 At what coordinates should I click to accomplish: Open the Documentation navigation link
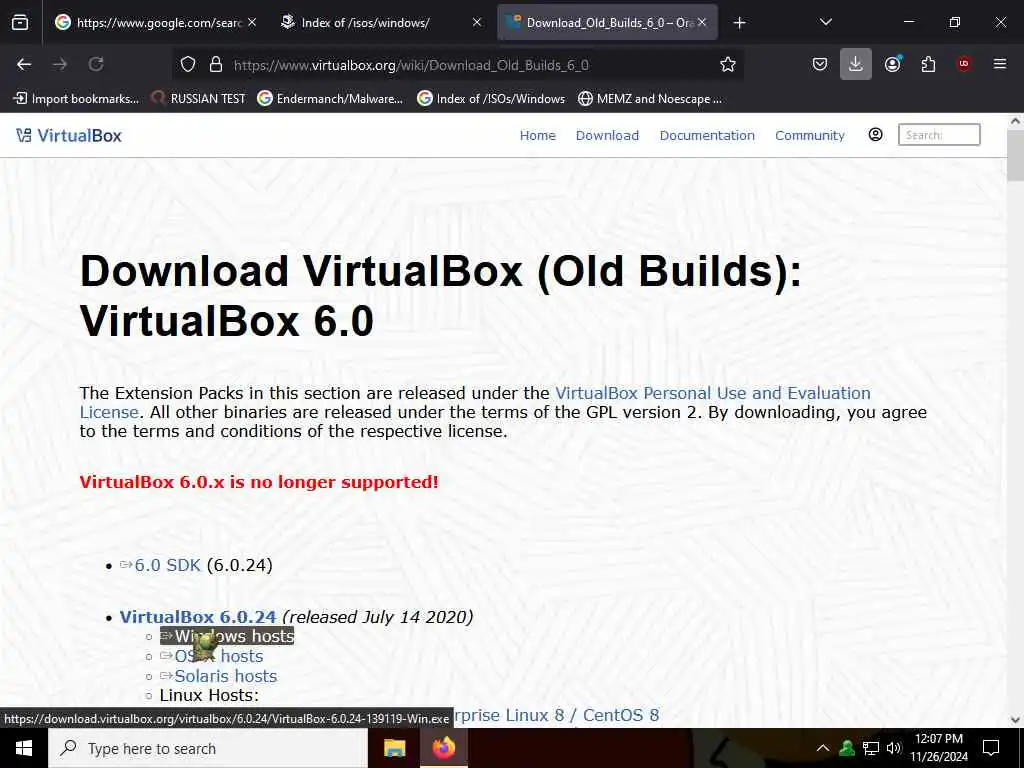707,136
